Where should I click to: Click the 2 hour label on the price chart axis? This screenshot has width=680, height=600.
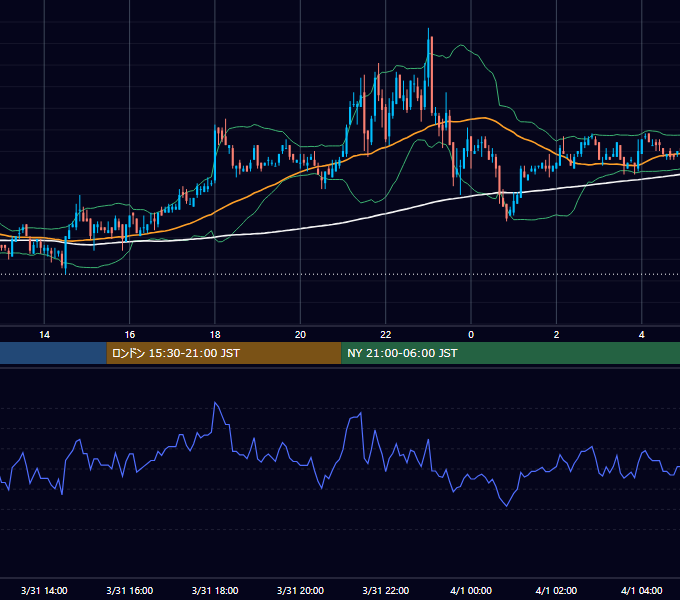pyautogui.click(x=556, y=335)
